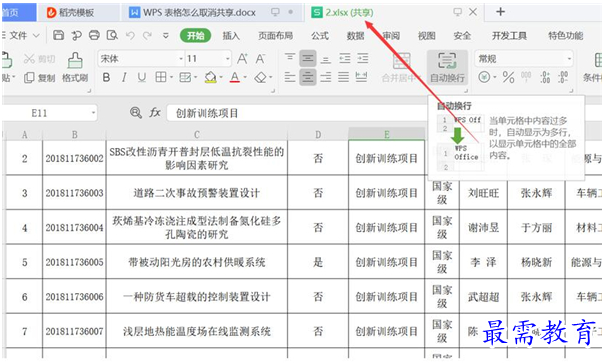Click the magnifier icon beside fx
The image size is (604, 364).
click(x=135, y=112)
